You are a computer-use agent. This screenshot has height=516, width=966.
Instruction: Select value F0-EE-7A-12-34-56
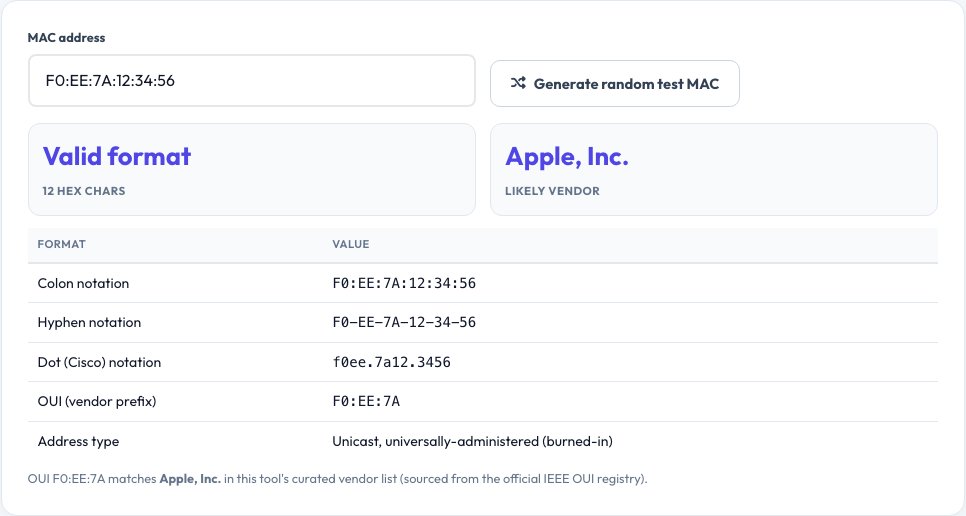click(x=404, y=322)
